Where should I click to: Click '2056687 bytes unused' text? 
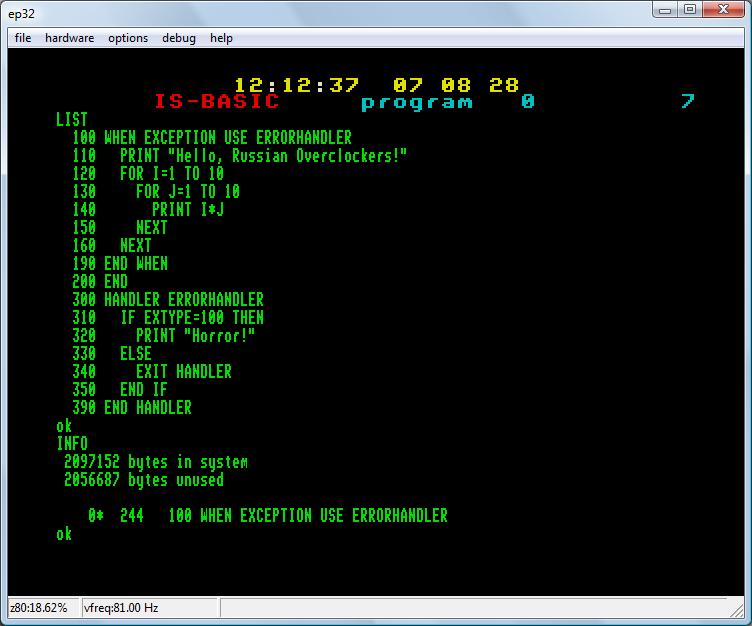[144, 480]
